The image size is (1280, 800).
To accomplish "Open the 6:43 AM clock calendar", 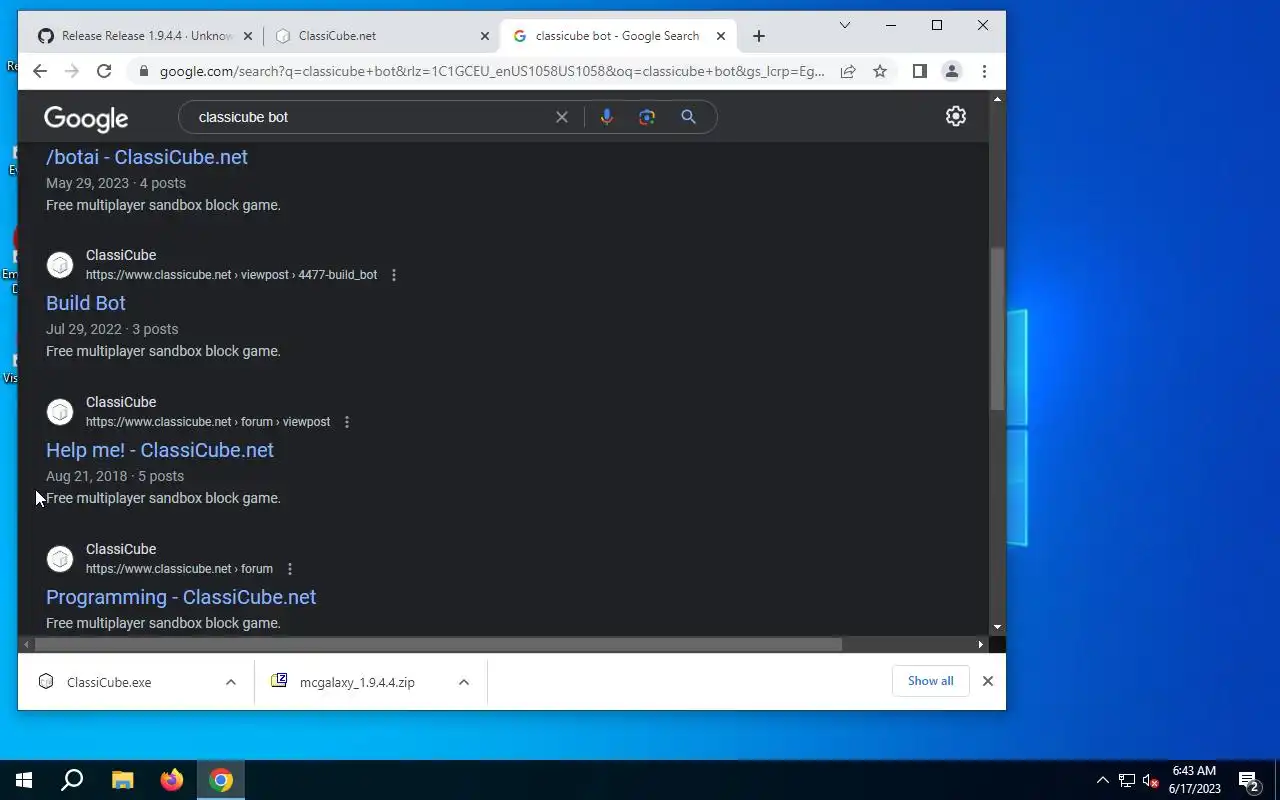I will click(1194, 780).
